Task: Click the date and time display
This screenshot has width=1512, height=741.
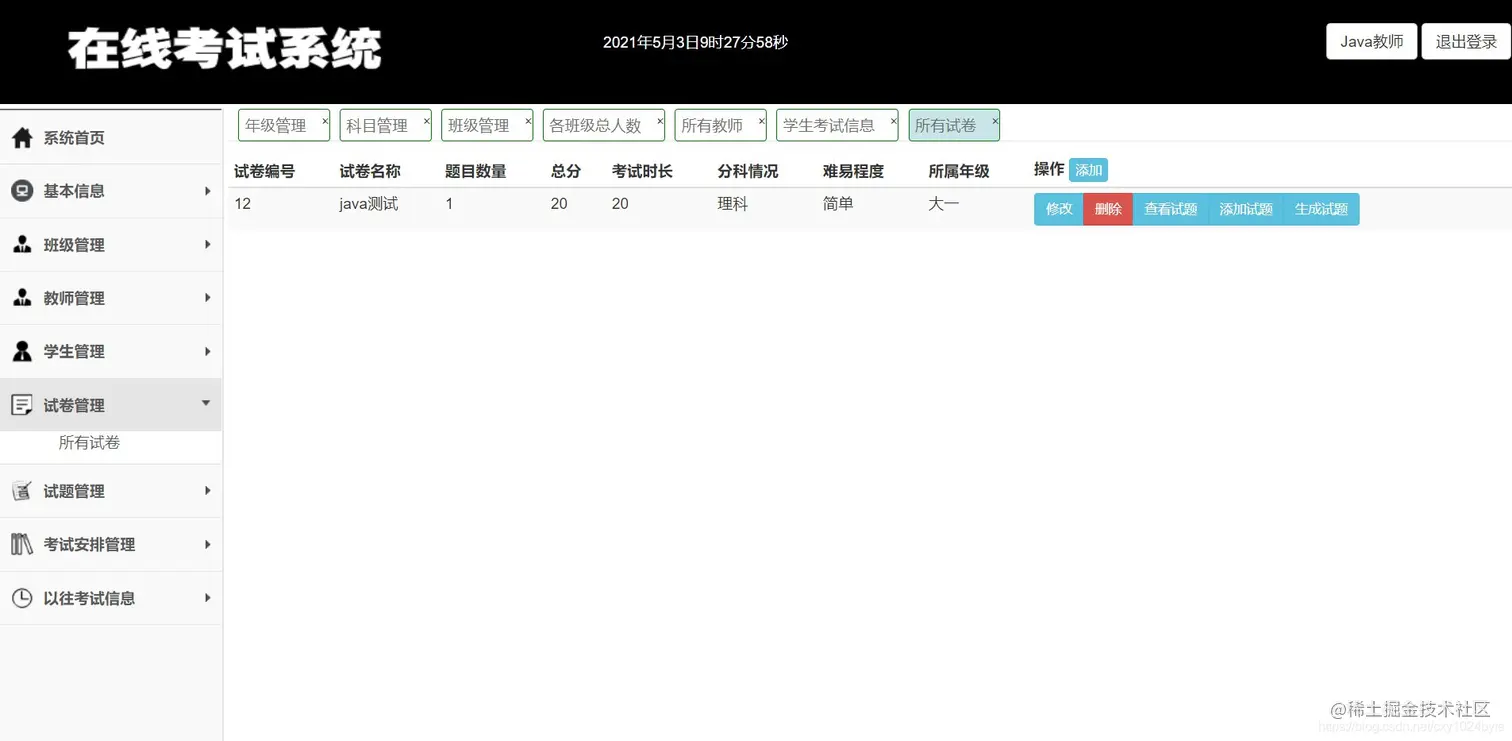Action: tap(695, 42)
